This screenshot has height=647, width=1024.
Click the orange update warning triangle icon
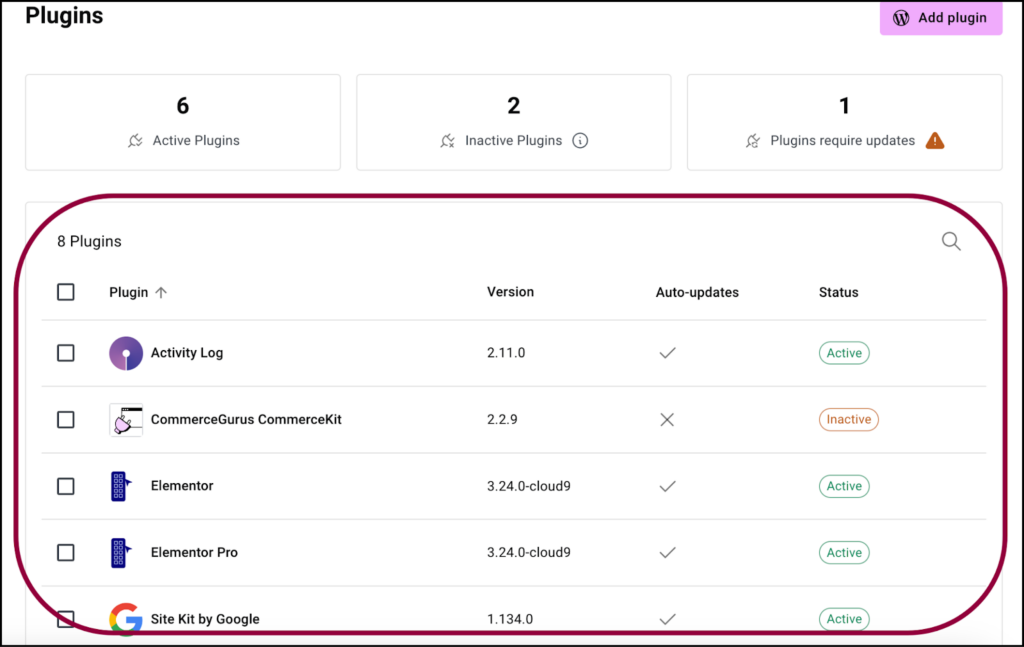click(x=934, y=141)
